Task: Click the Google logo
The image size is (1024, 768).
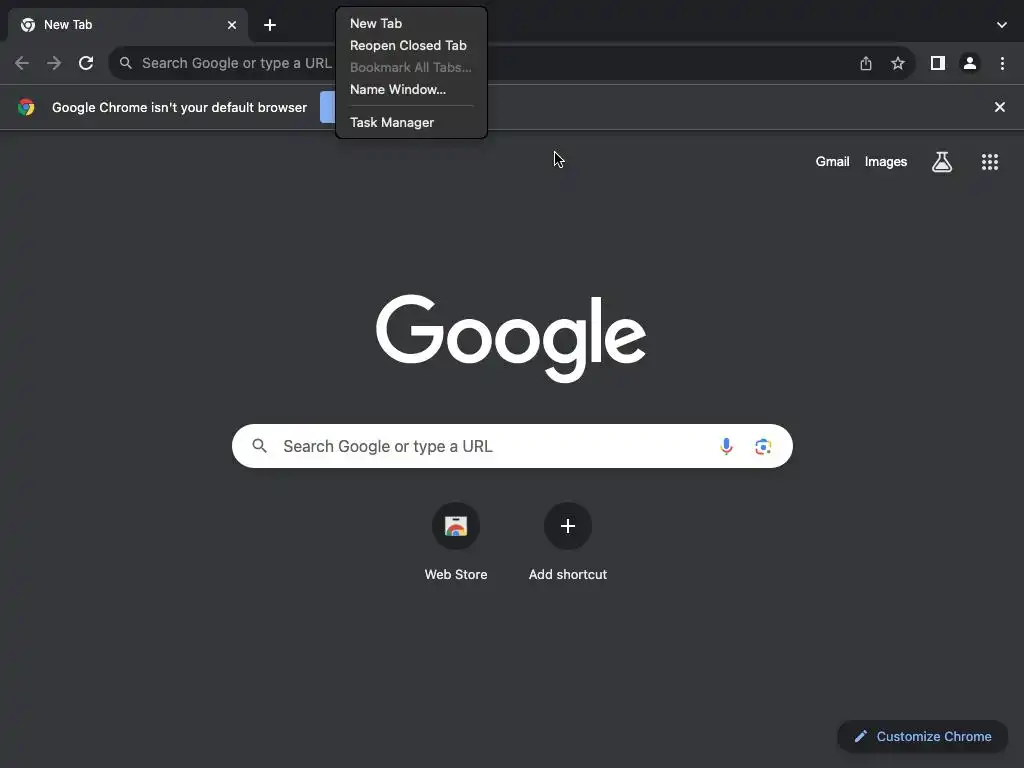Action: pyautogui.click(x=511, y=338)
